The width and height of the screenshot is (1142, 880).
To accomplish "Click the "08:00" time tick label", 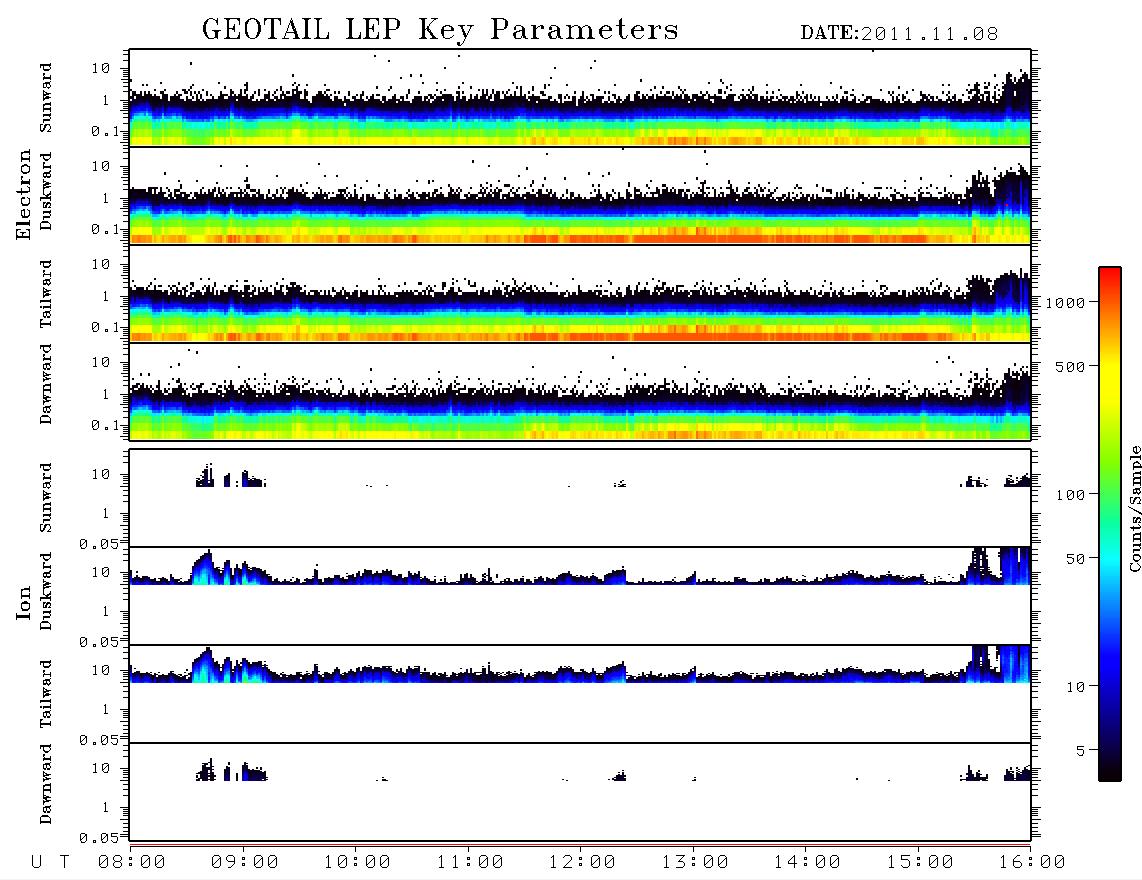I will (x=132, y=862).
